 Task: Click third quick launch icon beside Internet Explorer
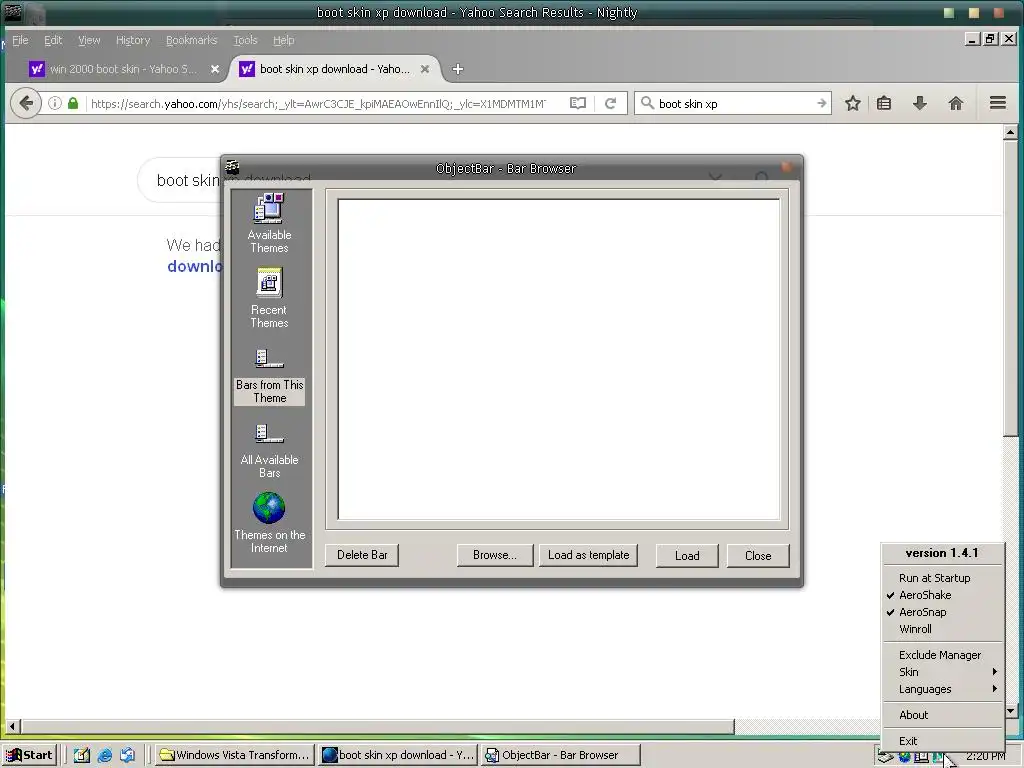(127, 756)
